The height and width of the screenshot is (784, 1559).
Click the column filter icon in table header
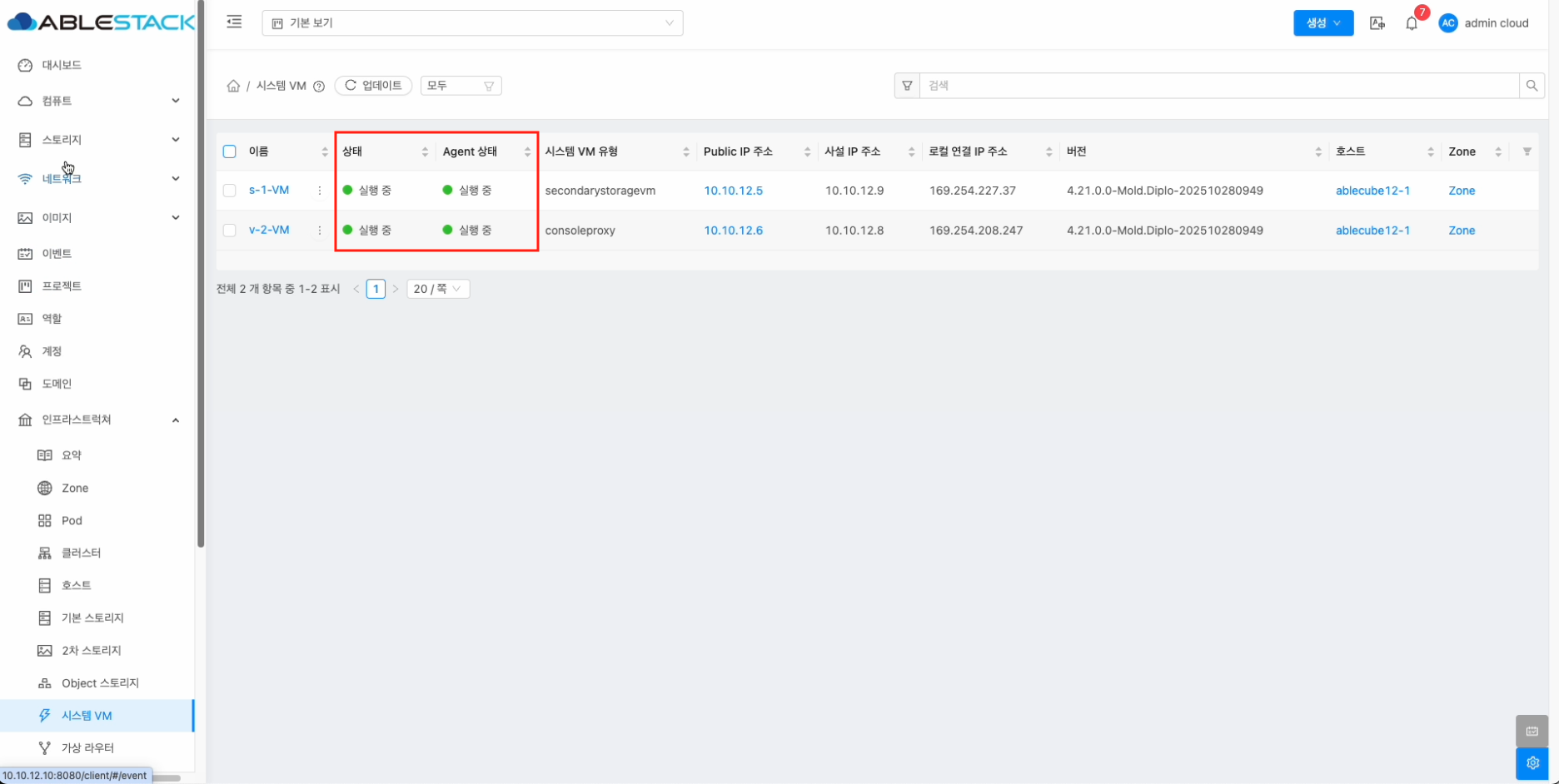pos(1527,151)
